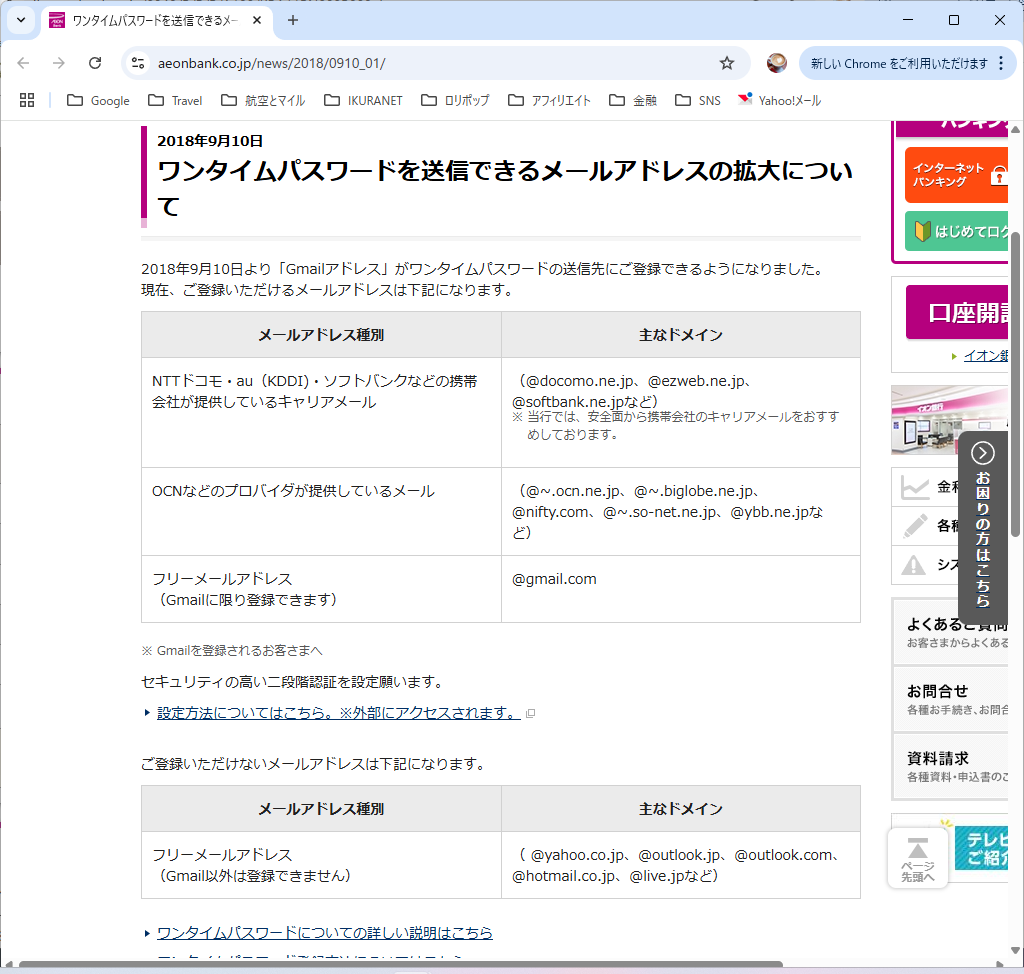Click ワンタイムパスワードについての詳しい説明 link

pos(324,933)
